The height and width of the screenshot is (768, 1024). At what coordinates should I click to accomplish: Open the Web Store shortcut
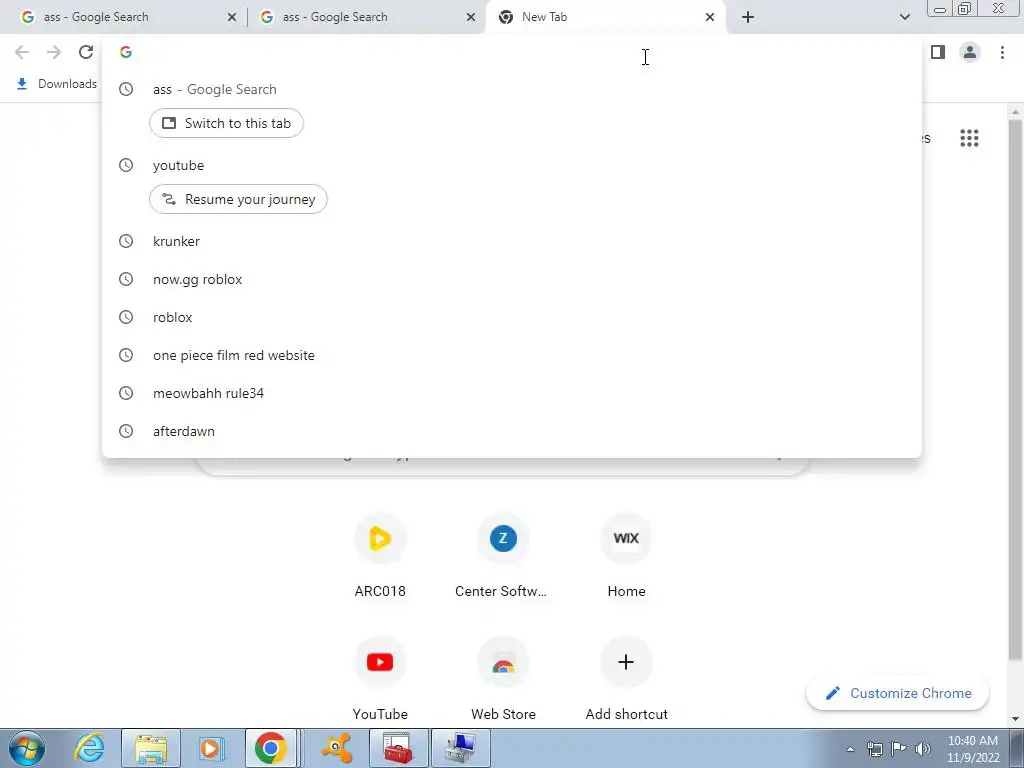click(502, 679)
